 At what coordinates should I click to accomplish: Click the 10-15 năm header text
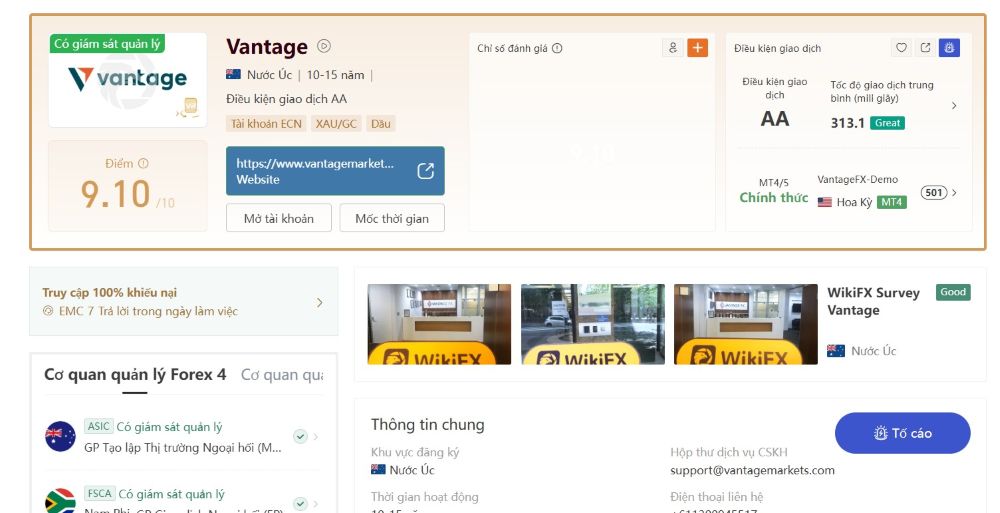[335, 75]
